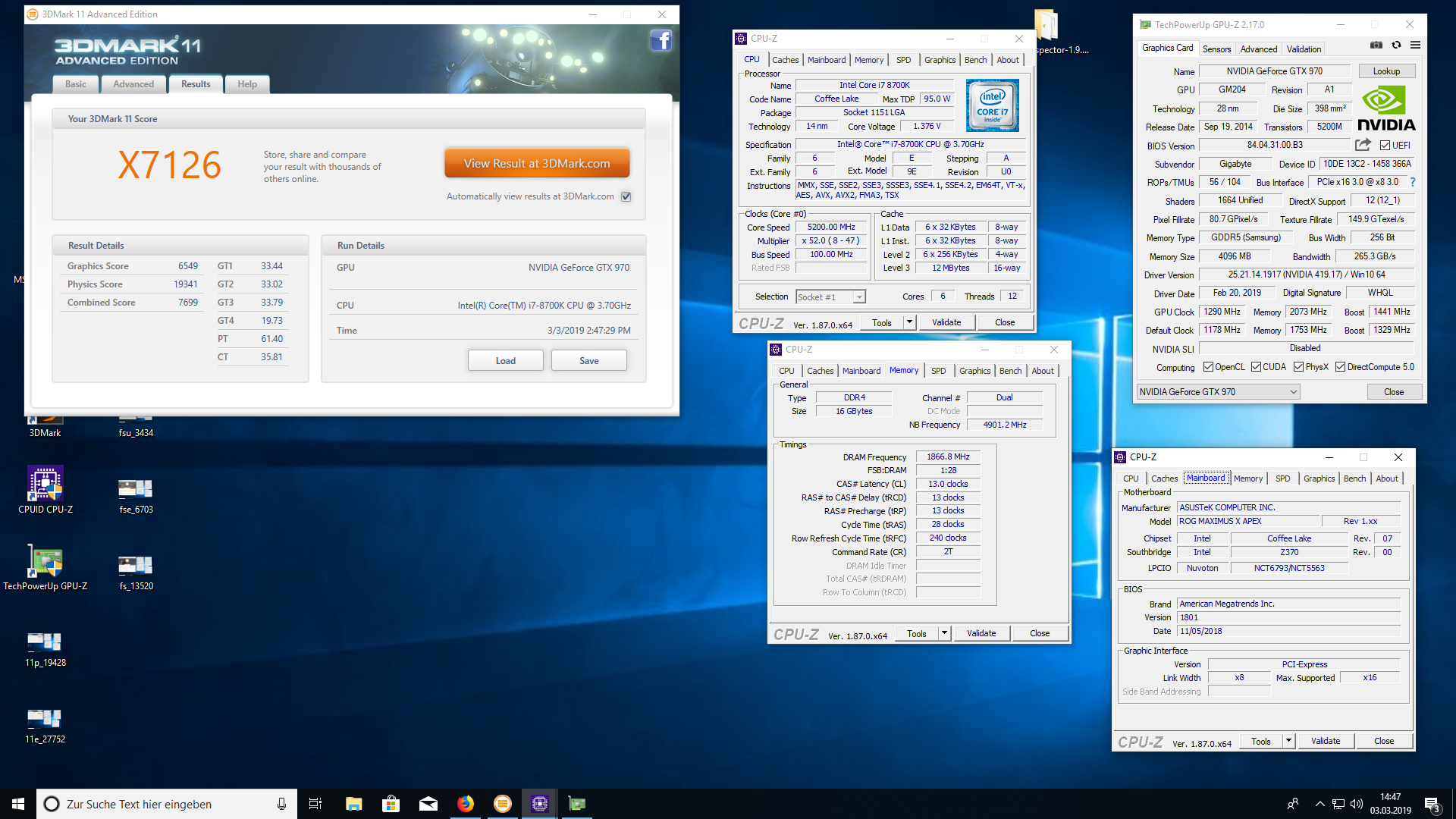The image size is (1456, 819).
Task: Toggle UEFI checkbox in GPU-Z
Action: [1385, 146]
